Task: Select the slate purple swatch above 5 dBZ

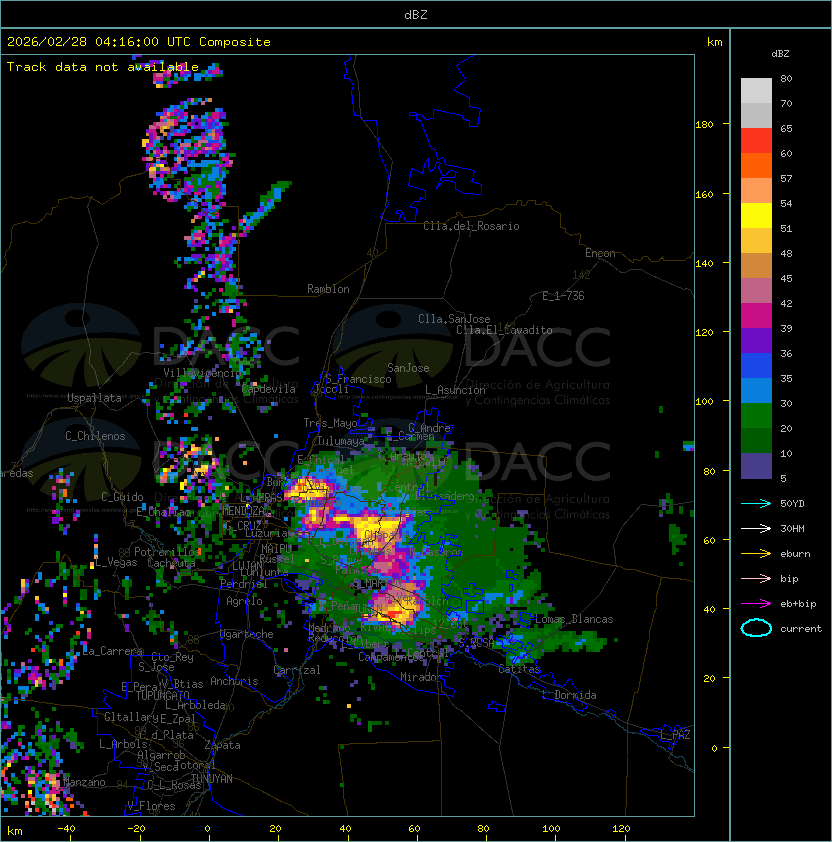Action: [756, 466]
